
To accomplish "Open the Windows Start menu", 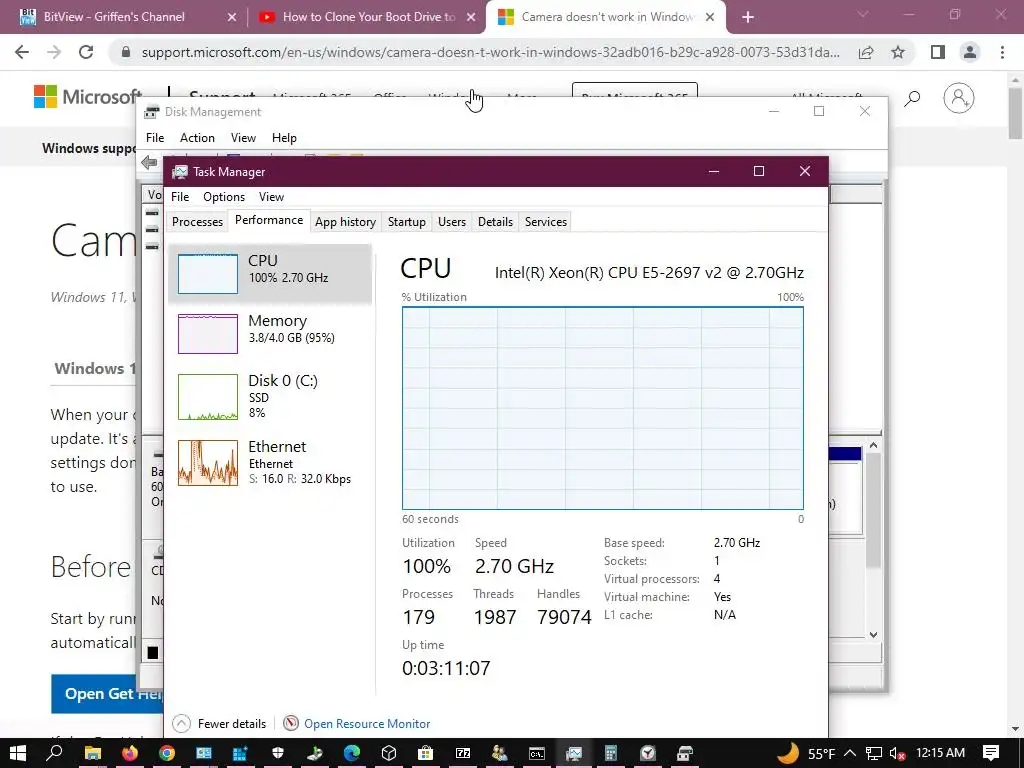I will click(x=18, y=753).
